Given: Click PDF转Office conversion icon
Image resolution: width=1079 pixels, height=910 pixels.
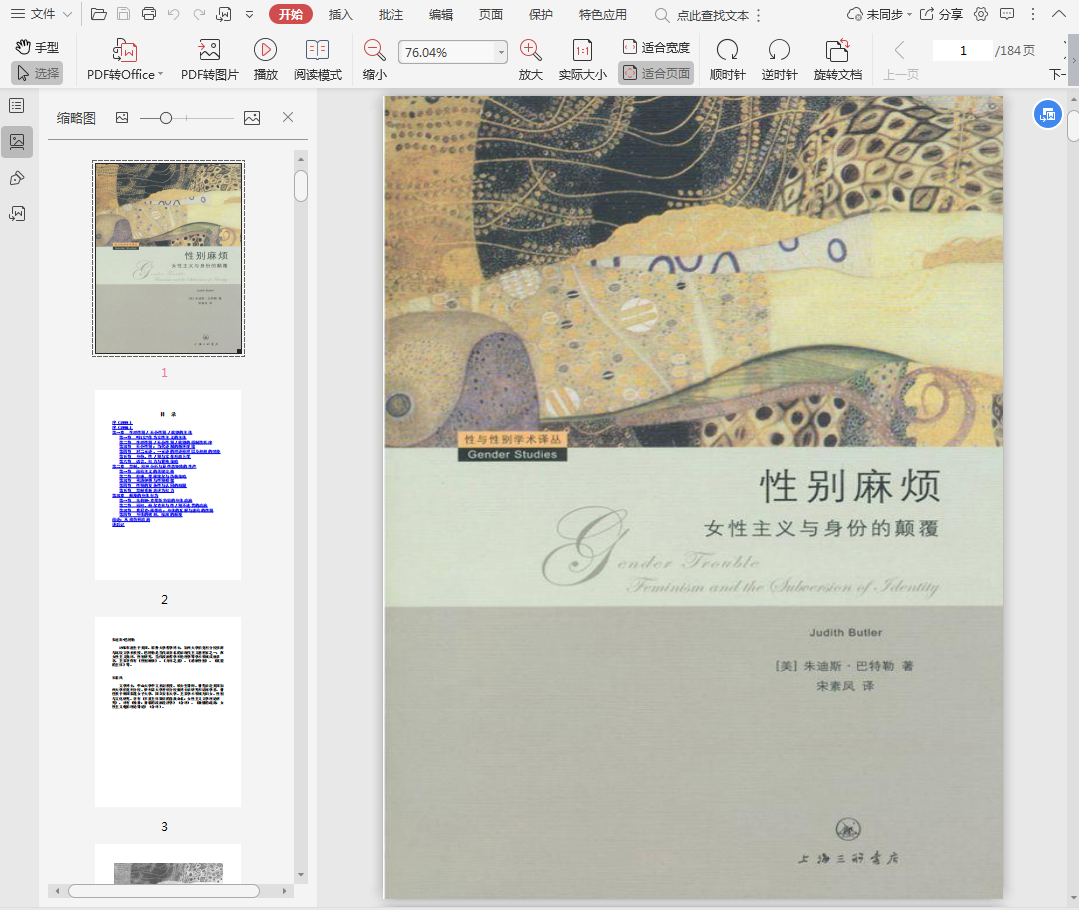Looking at the screenshot, I should pyautogui.click(x=125, y=51).
